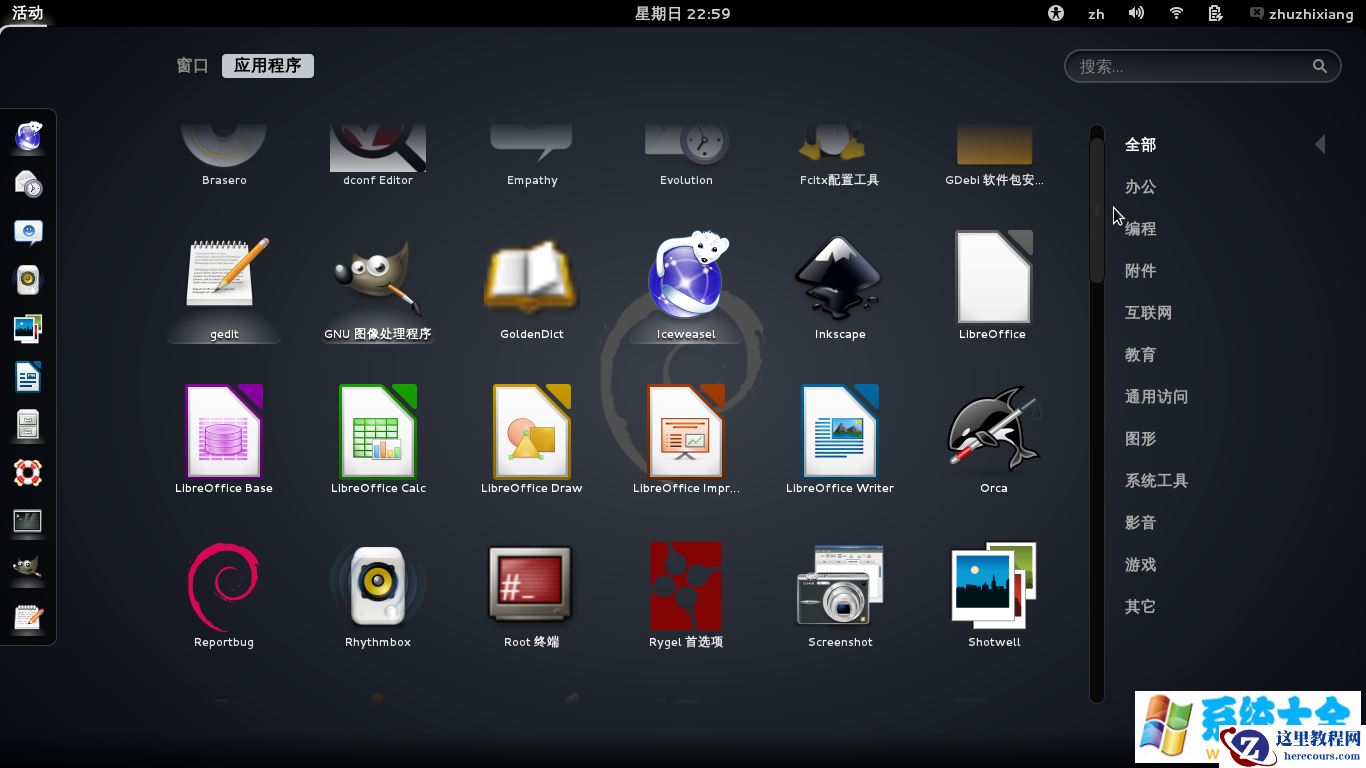The width and height of the screenshot is (1366, 768).
Task: Click the Empathy chat icon in the dash
Action: (28, 232)
